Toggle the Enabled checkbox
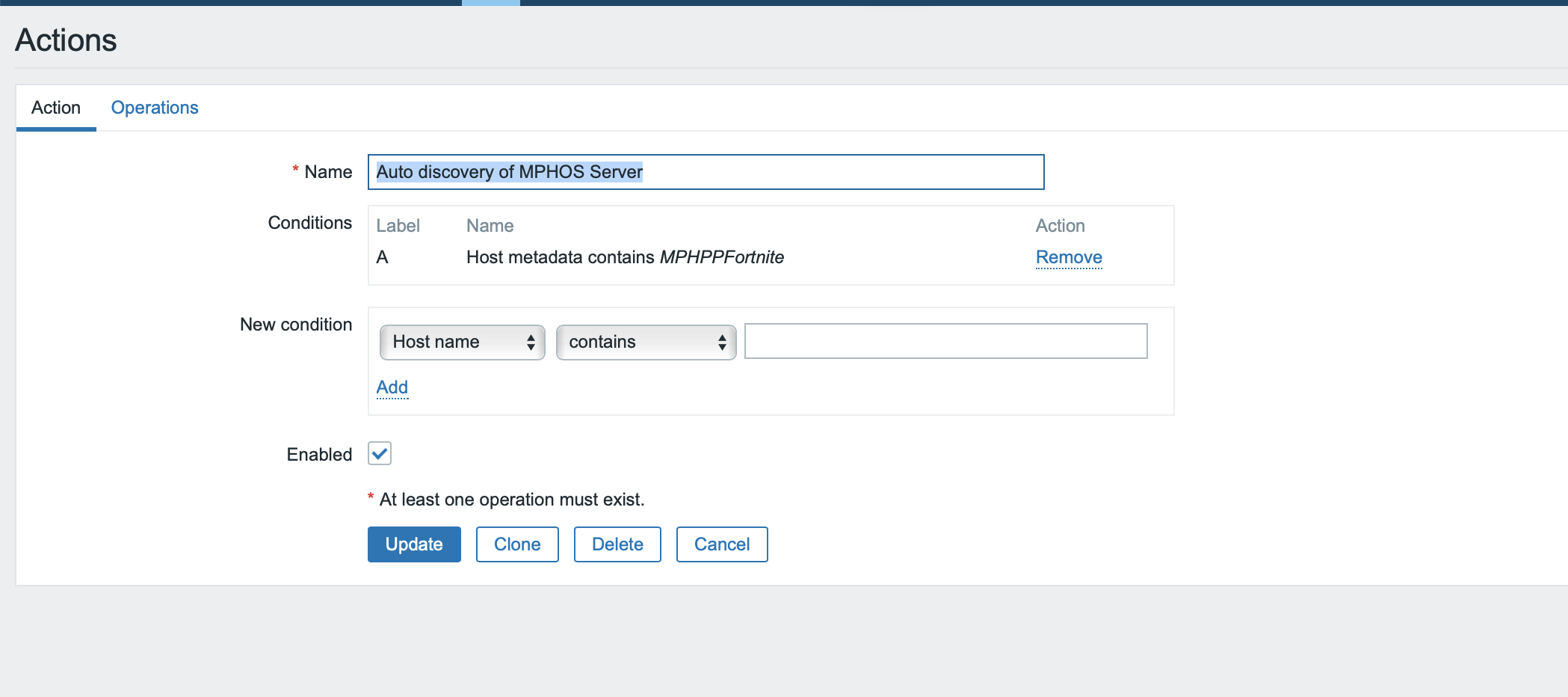Image resolution: width=1568 pixels, height=697 pixels. pos(380,453)
